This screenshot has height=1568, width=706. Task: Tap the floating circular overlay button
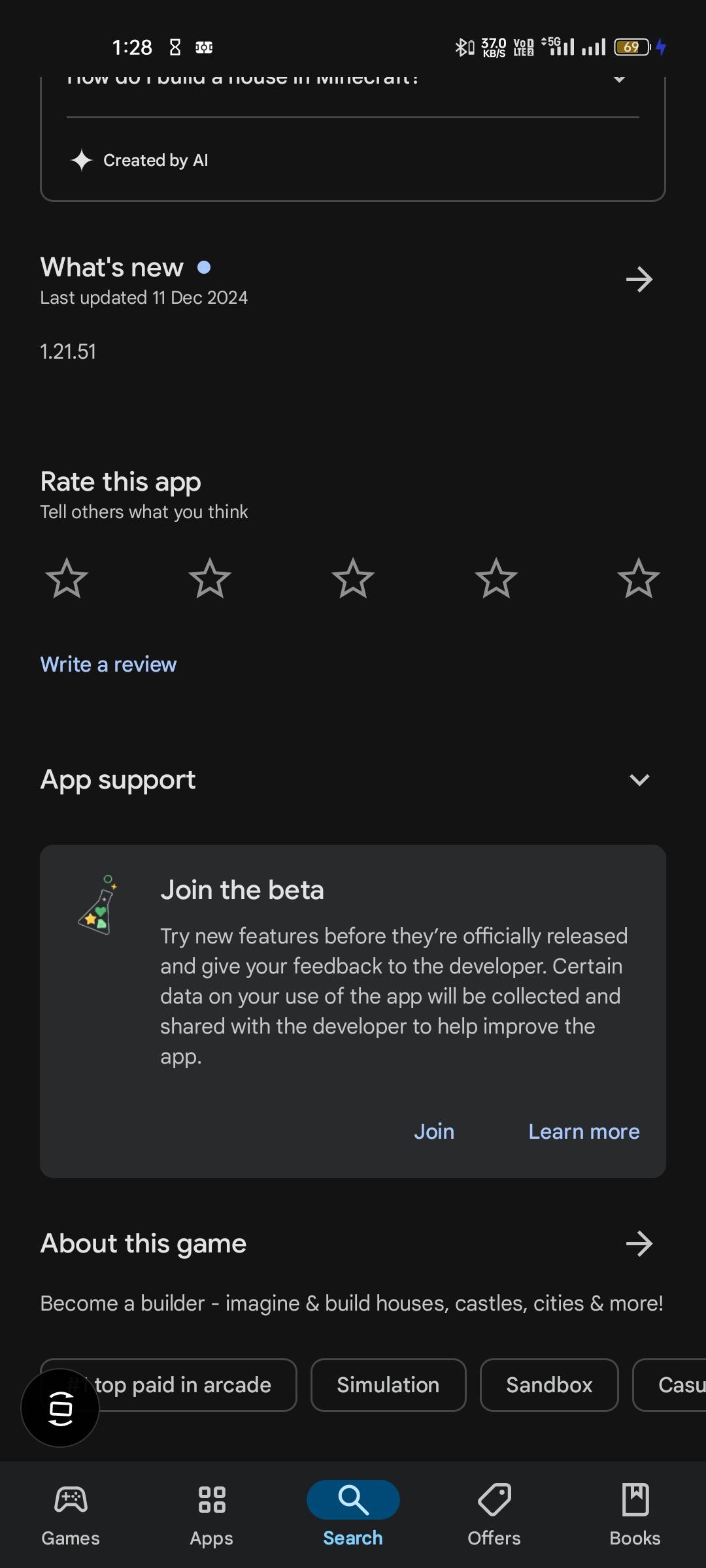60,1408
